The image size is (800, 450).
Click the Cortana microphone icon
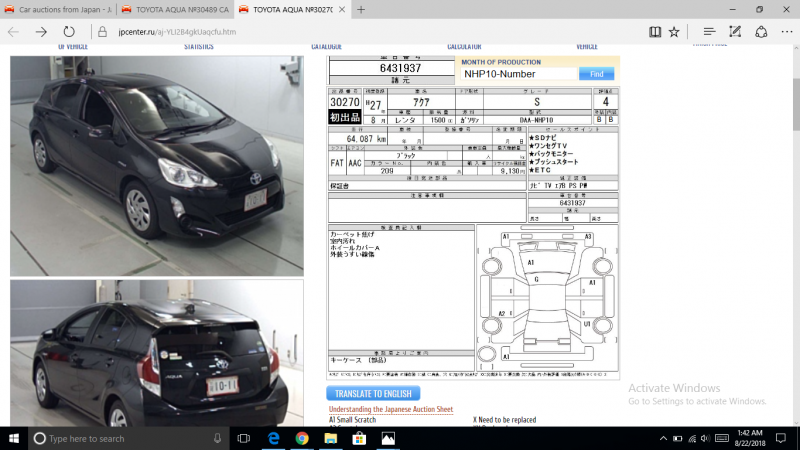coord(217,438)
